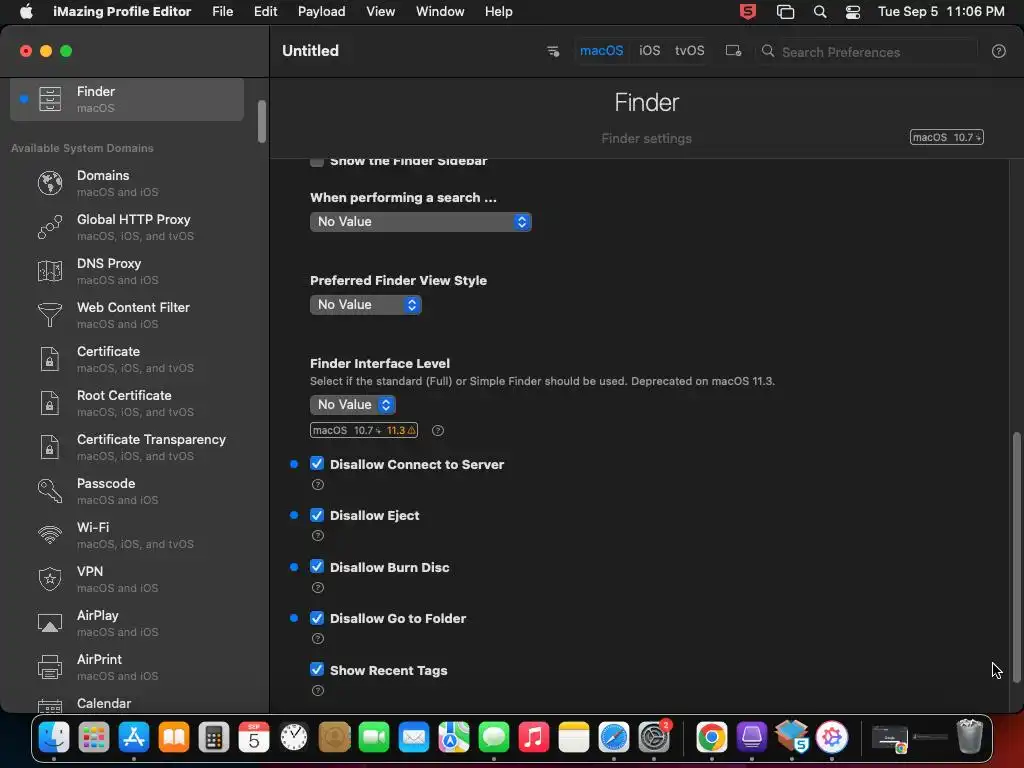Open Apple Configurator in the Dock

click(x=752, y=737)
